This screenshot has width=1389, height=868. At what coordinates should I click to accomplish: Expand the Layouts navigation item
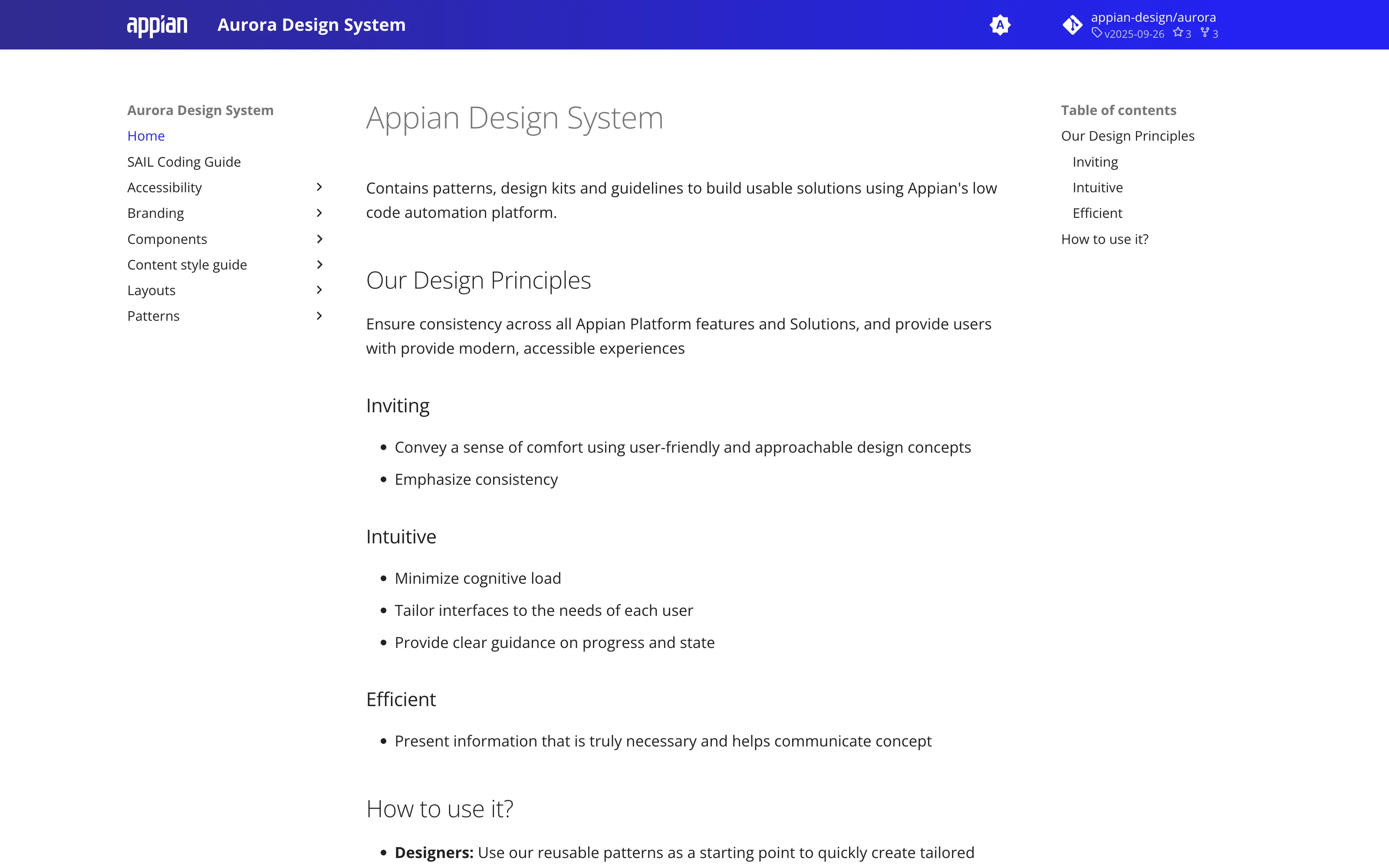pyautogui.click(x=319, y=290)
